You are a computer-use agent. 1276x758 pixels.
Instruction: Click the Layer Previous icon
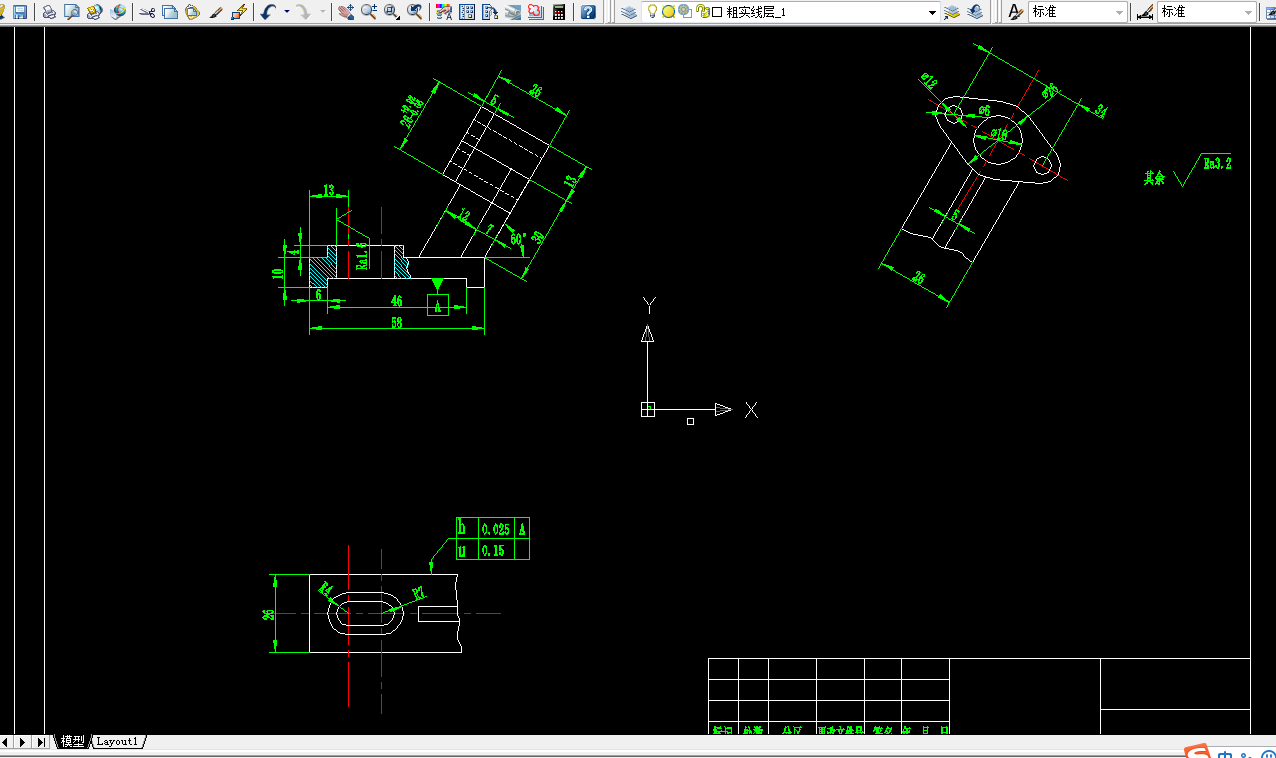pyautogui.click(x=974, y=12)
